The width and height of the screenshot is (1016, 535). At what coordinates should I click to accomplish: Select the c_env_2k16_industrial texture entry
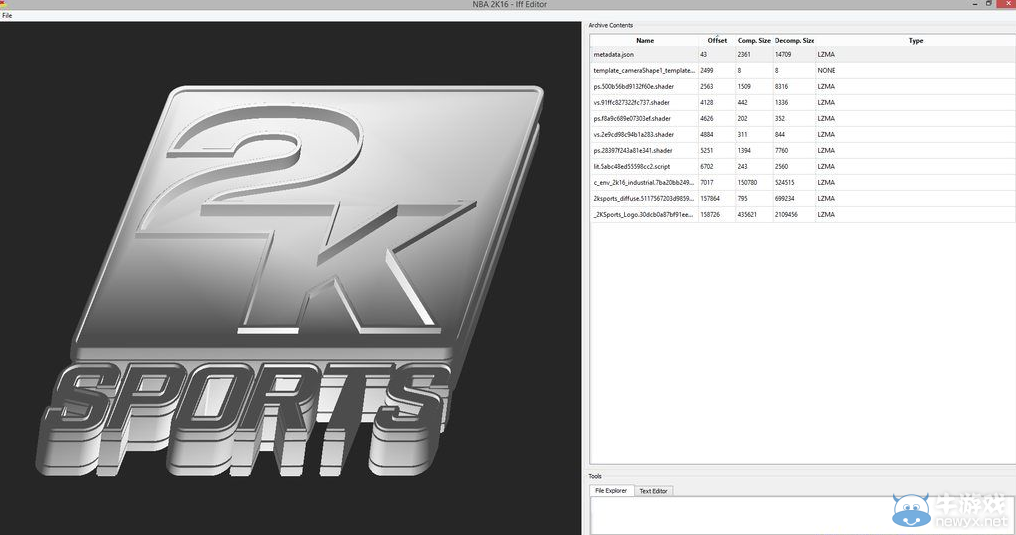pyautogui.click(x=643, y=183)
